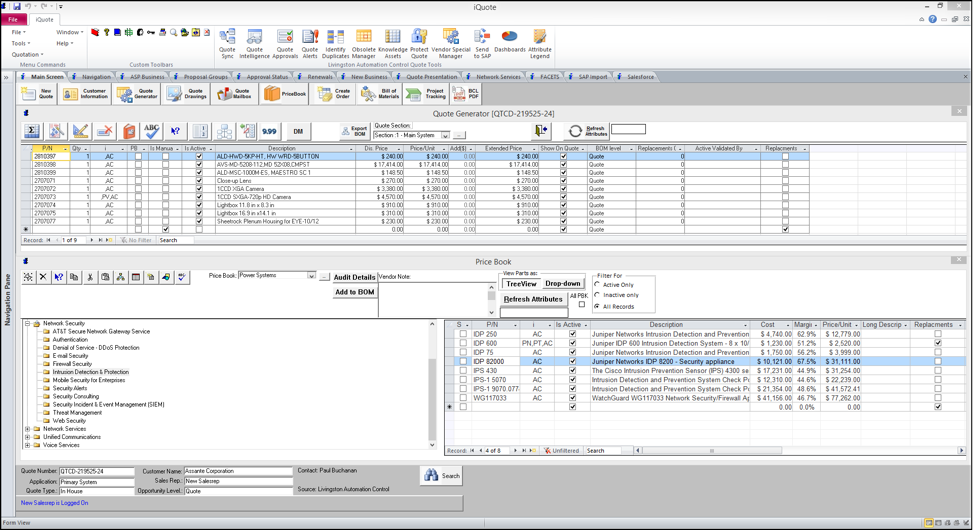Image resolution: width=975 pixels, height=530 pixels.
Task: Open the PriceBook toolbar button
Action: (285, 94)
